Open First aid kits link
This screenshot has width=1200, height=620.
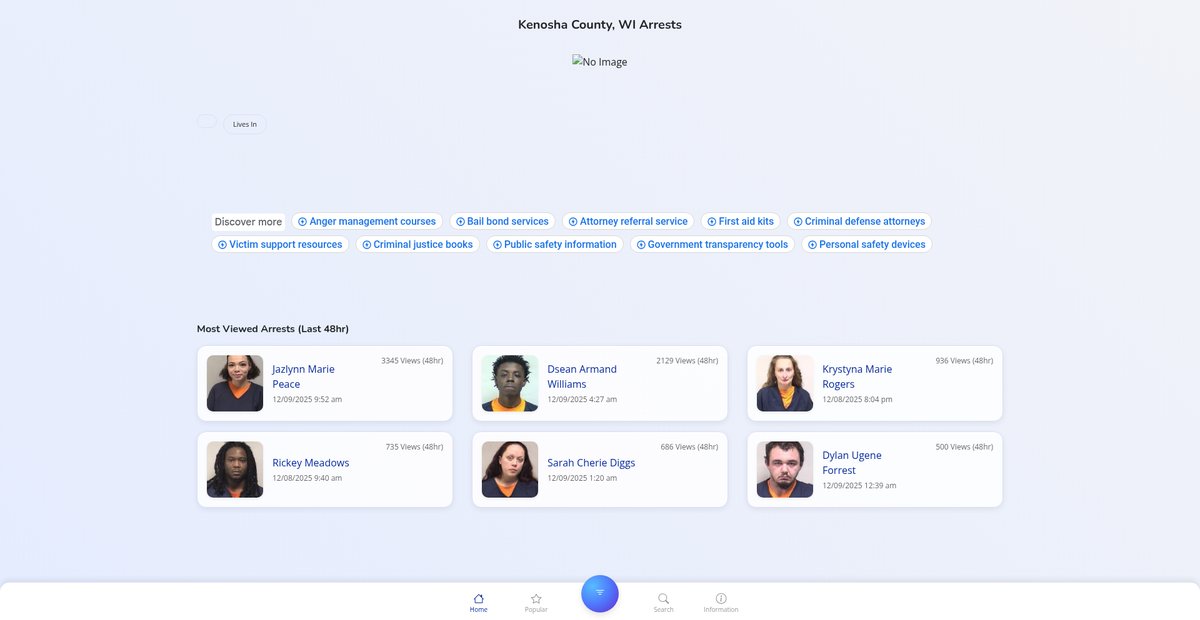click(x=741, y=221)
